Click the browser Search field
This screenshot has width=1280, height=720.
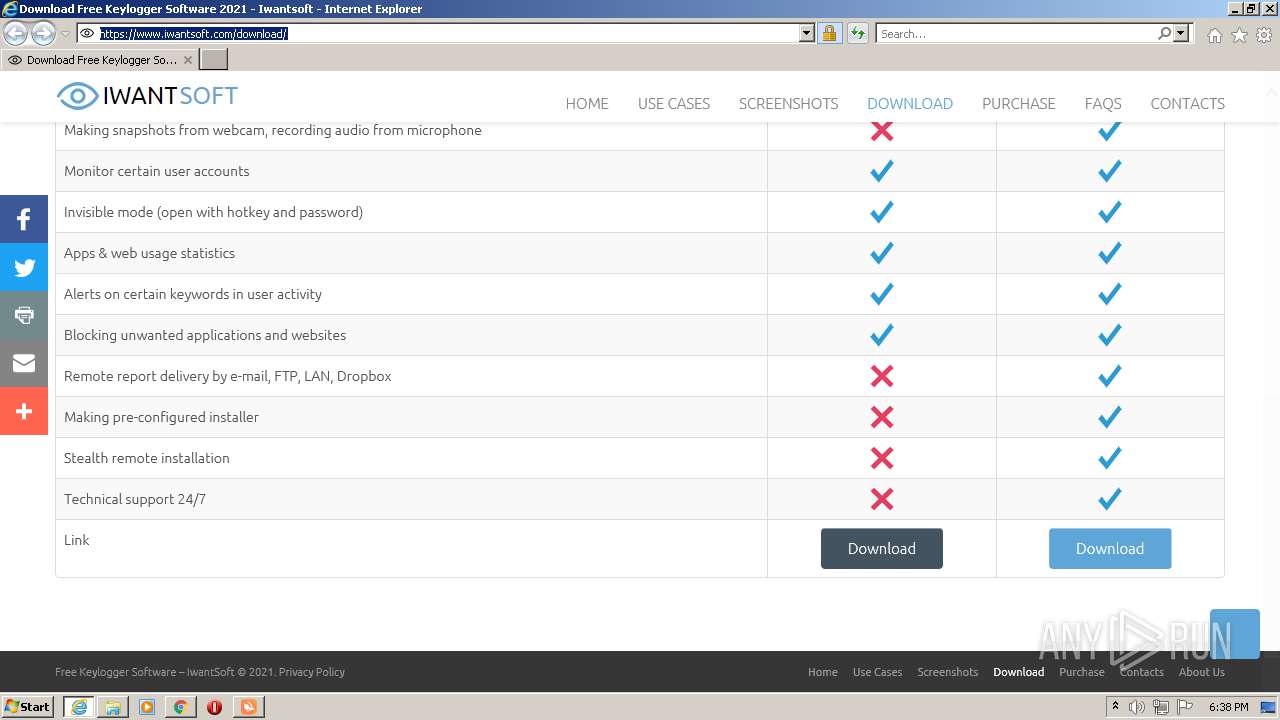1015,33
